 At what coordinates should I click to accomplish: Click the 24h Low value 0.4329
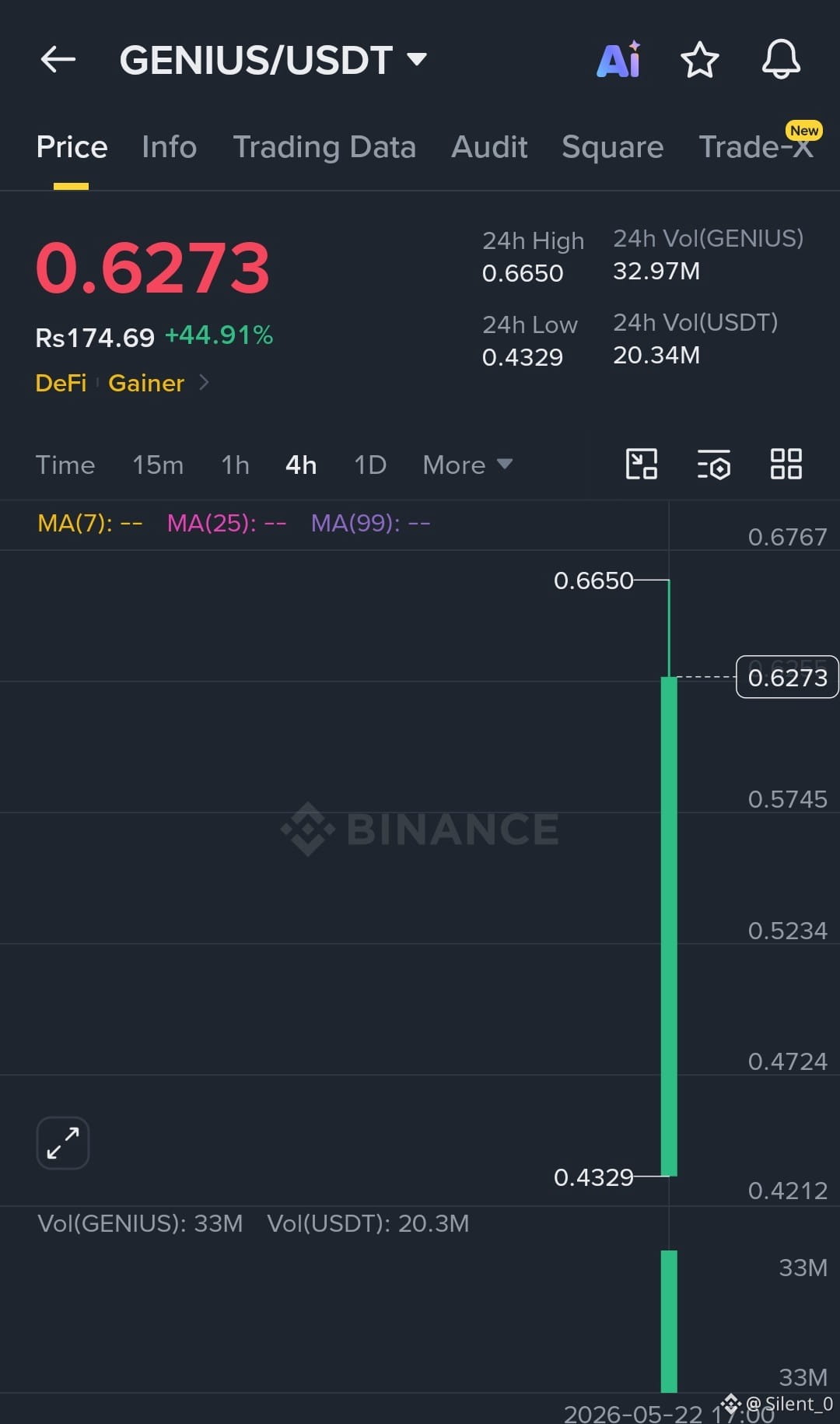click(523, 357)
